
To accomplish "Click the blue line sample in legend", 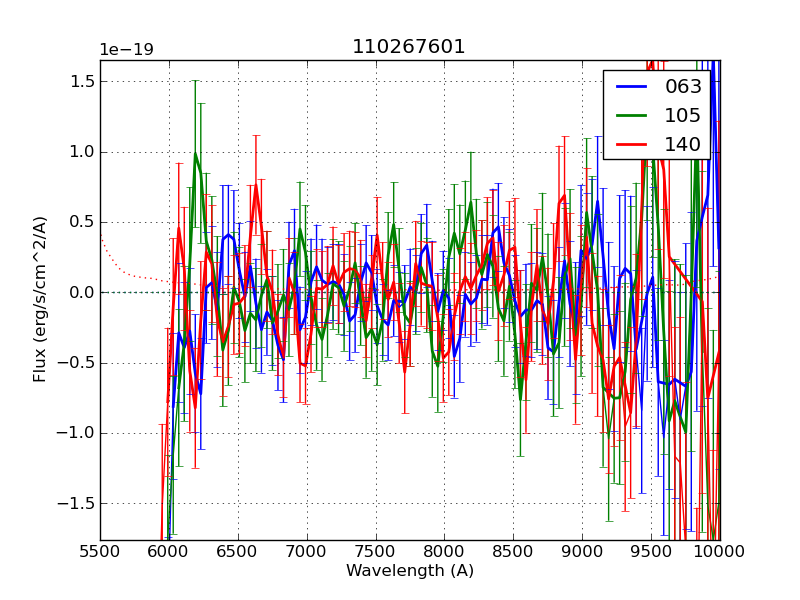I will [x=630, y=87].
